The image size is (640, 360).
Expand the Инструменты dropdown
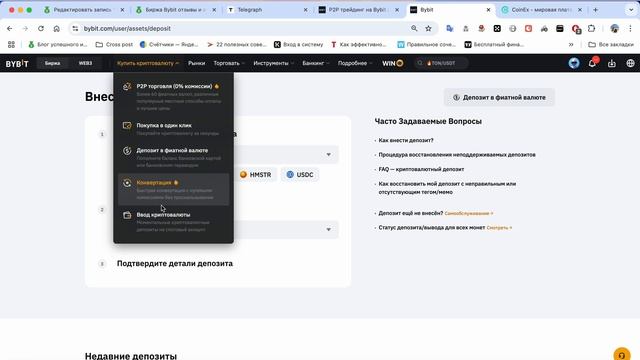click(x=273, y=63)
